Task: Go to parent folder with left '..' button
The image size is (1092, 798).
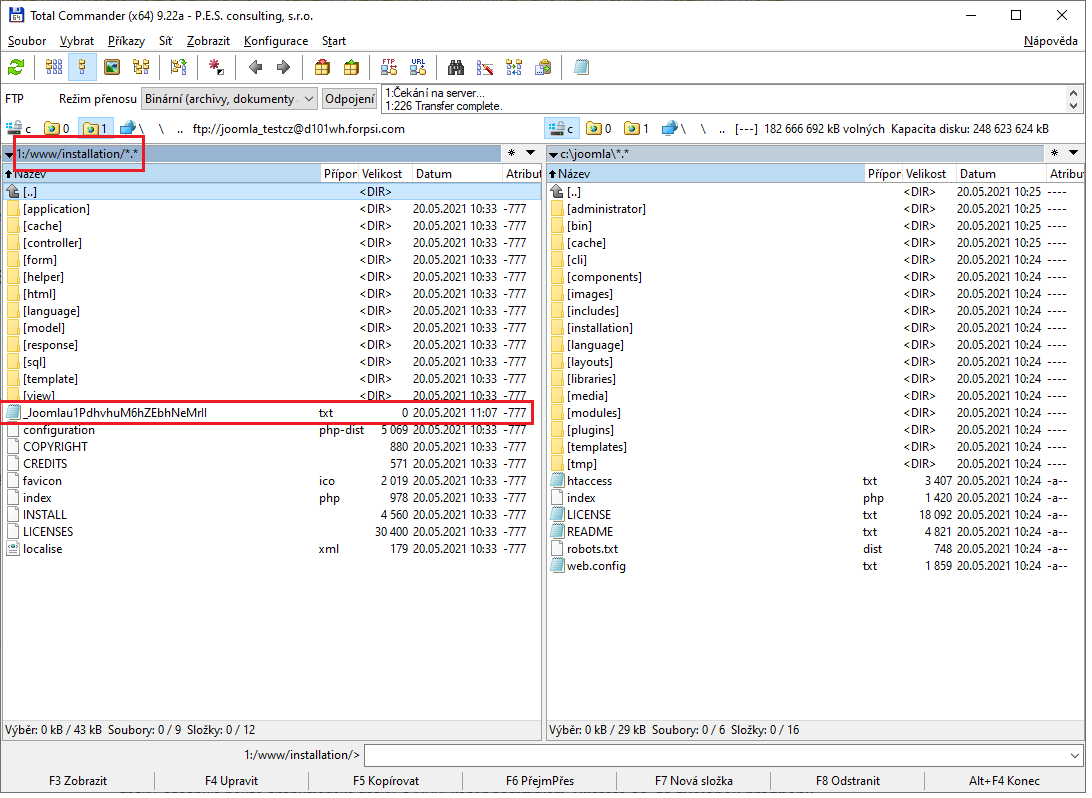Action: pyautogui.click(x=180, y=129)
